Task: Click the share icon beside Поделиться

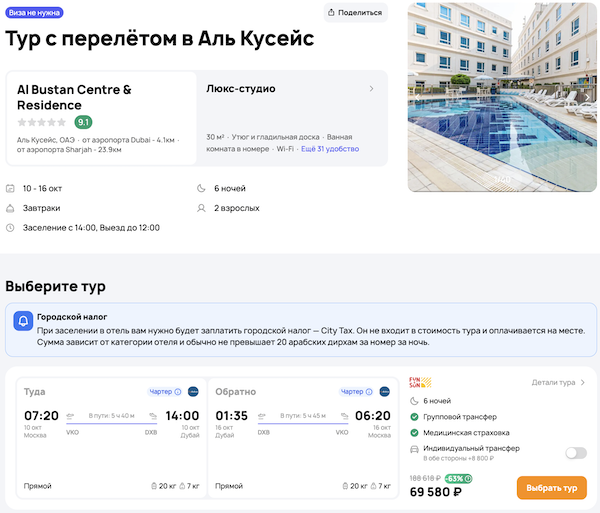Action: [x=332, y=13]
